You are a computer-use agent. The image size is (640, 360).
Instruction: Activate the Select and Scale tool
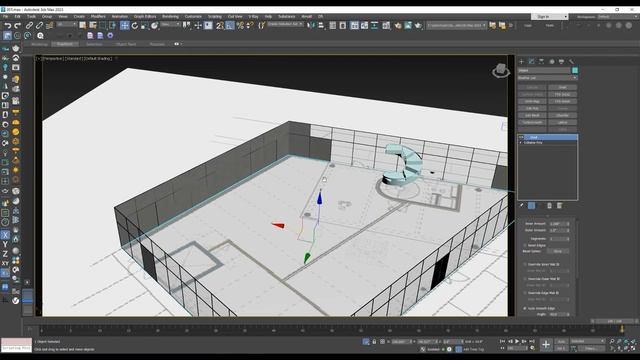pyautogui.click(x=144, y=26)
